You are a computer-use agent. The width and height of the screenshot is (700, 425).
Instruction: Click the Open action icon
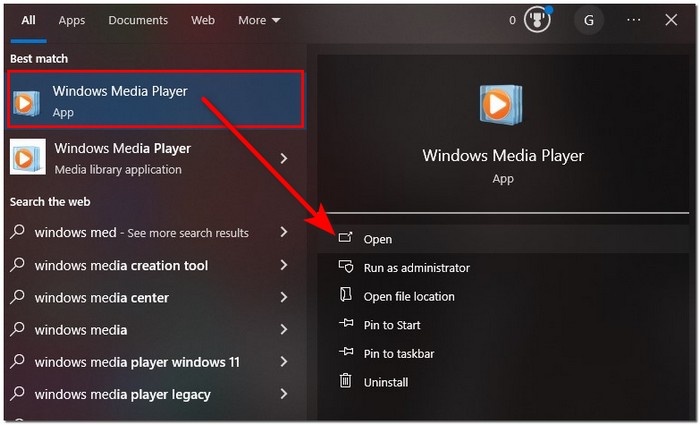coord(346,238)
